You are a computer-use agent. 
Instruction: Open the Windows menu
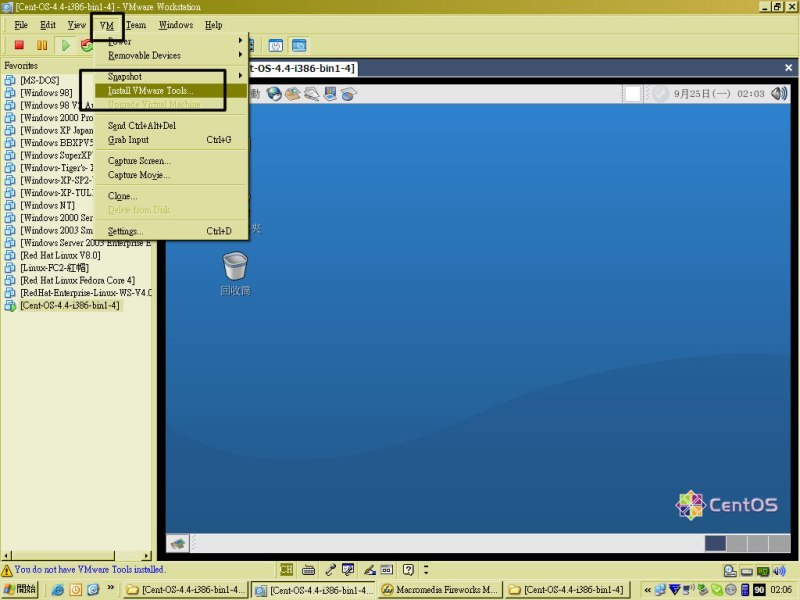pyautogui.click(x=176, y=25)
